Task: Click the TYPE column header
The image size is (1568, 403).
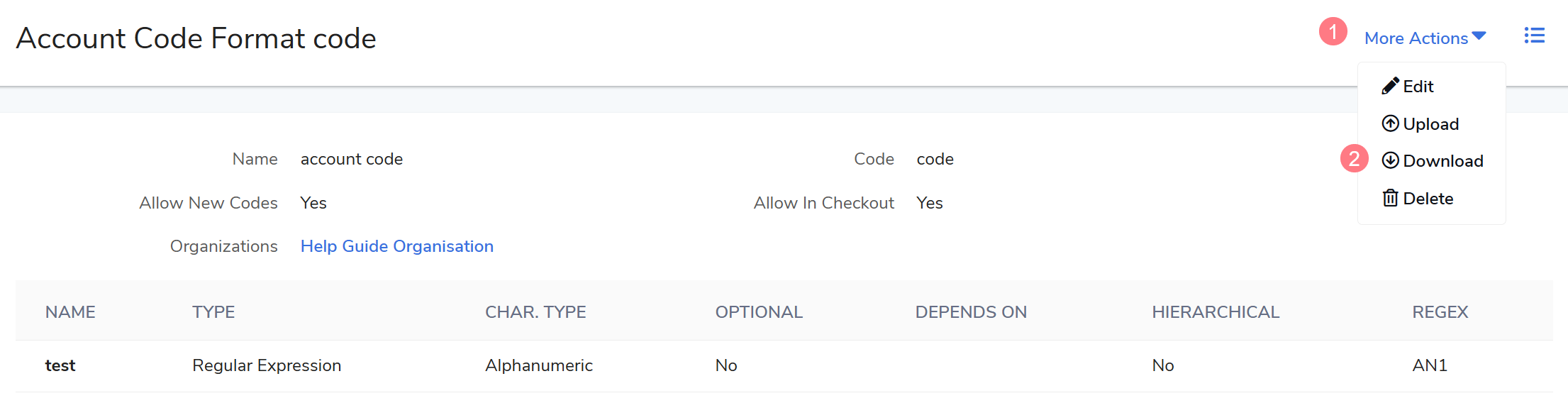Action: point(213,312)
